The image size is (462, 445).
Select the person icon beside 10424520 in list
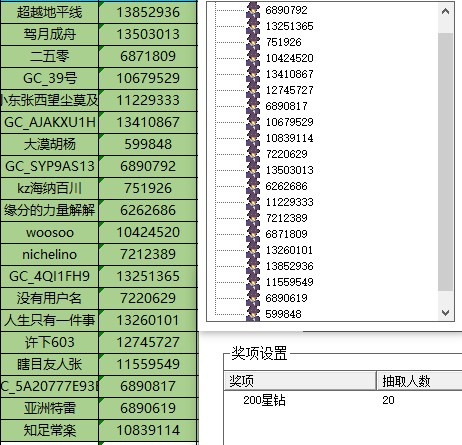pyautogui.click(x=253, y=58)
